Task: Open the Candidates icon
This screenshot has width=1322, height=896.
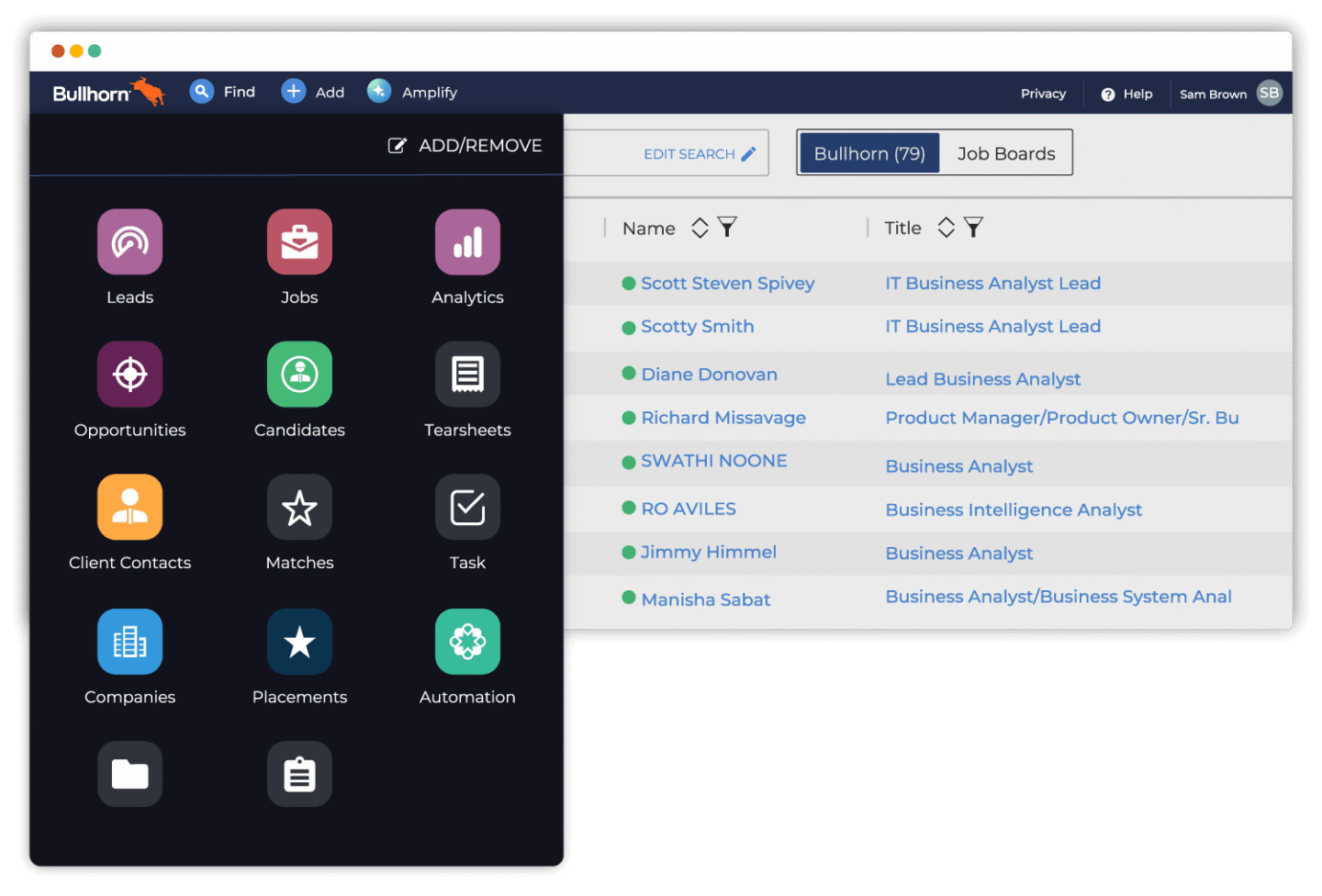Action: [299, 375]
